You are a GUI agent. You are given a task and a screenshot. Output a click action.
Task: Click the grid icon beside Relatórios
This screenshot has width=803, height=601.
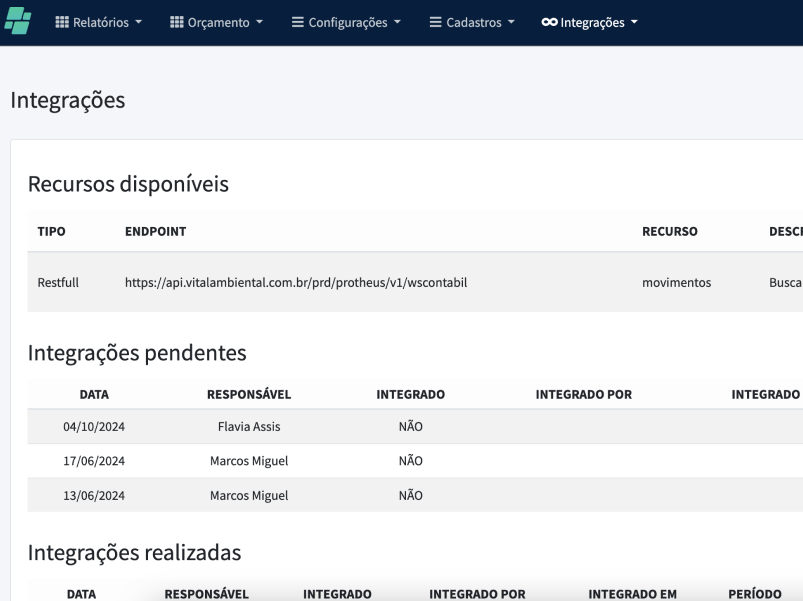(x=61, y=23)
